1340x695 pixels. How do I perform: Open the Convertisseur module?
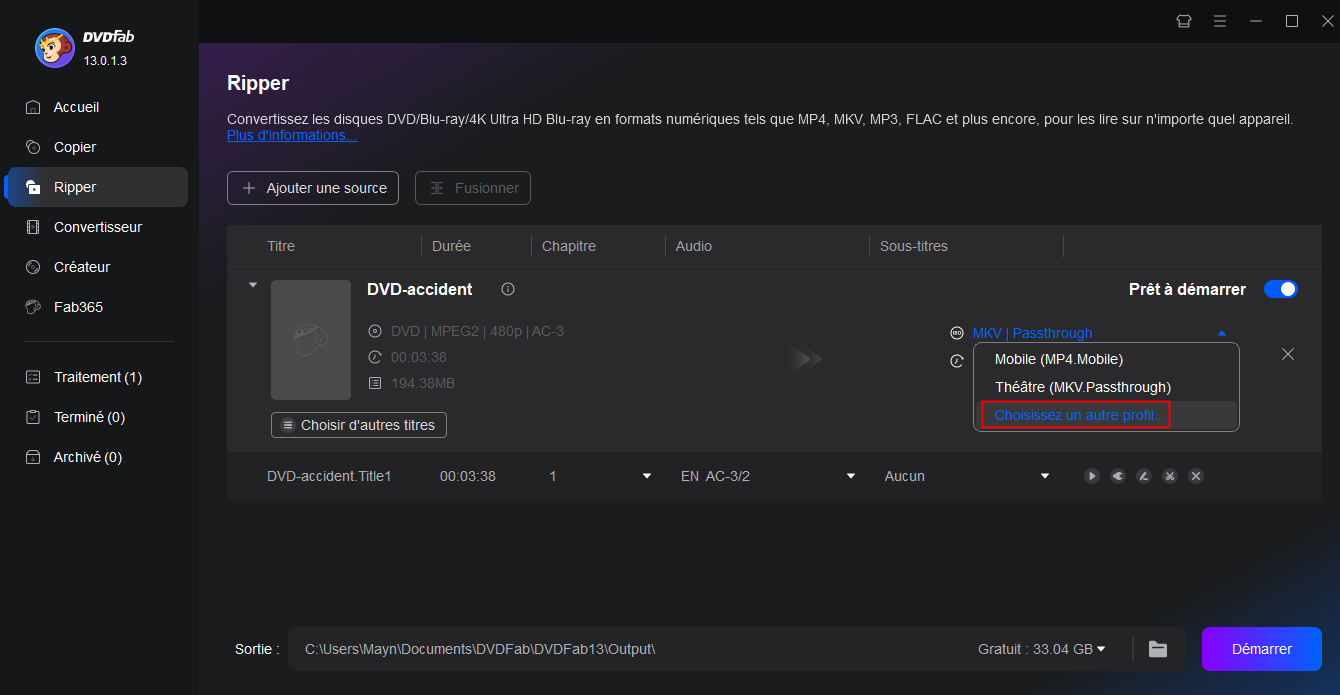coord(97,227)
